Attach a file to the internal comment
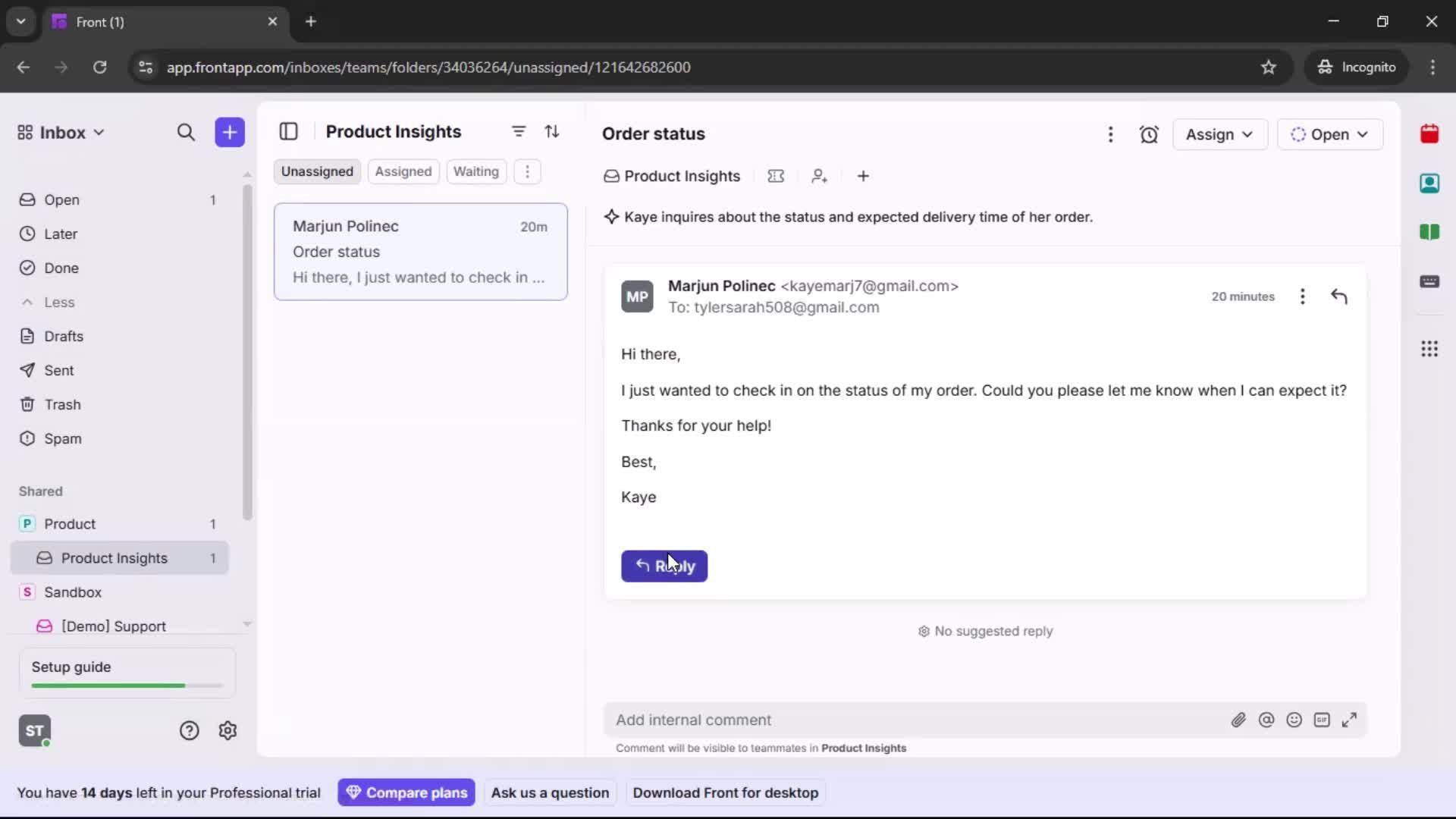1456x819 pixels. (x=1238, y=720)
